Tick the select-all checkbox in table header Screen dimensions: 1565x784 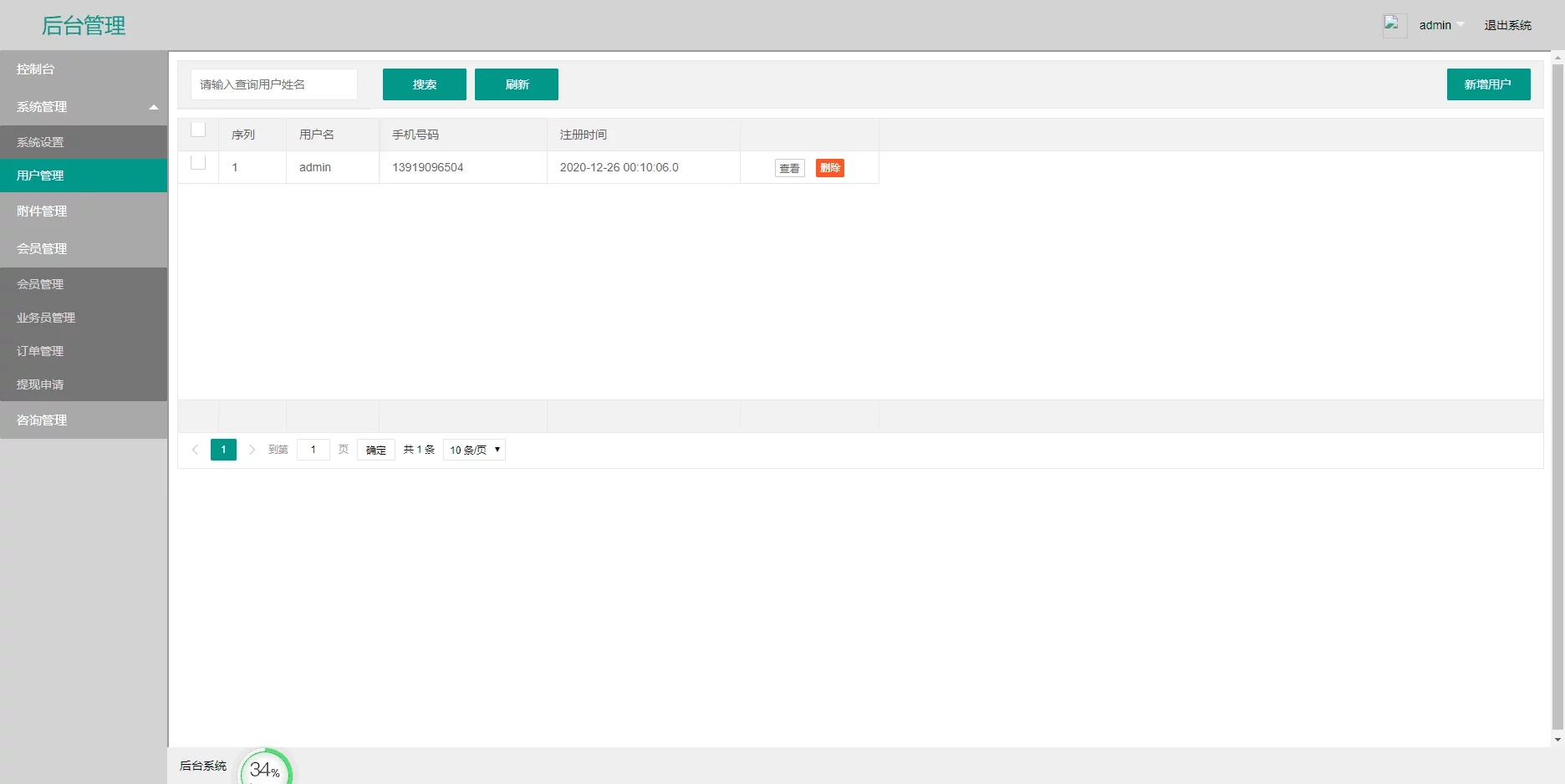point(198,130)
